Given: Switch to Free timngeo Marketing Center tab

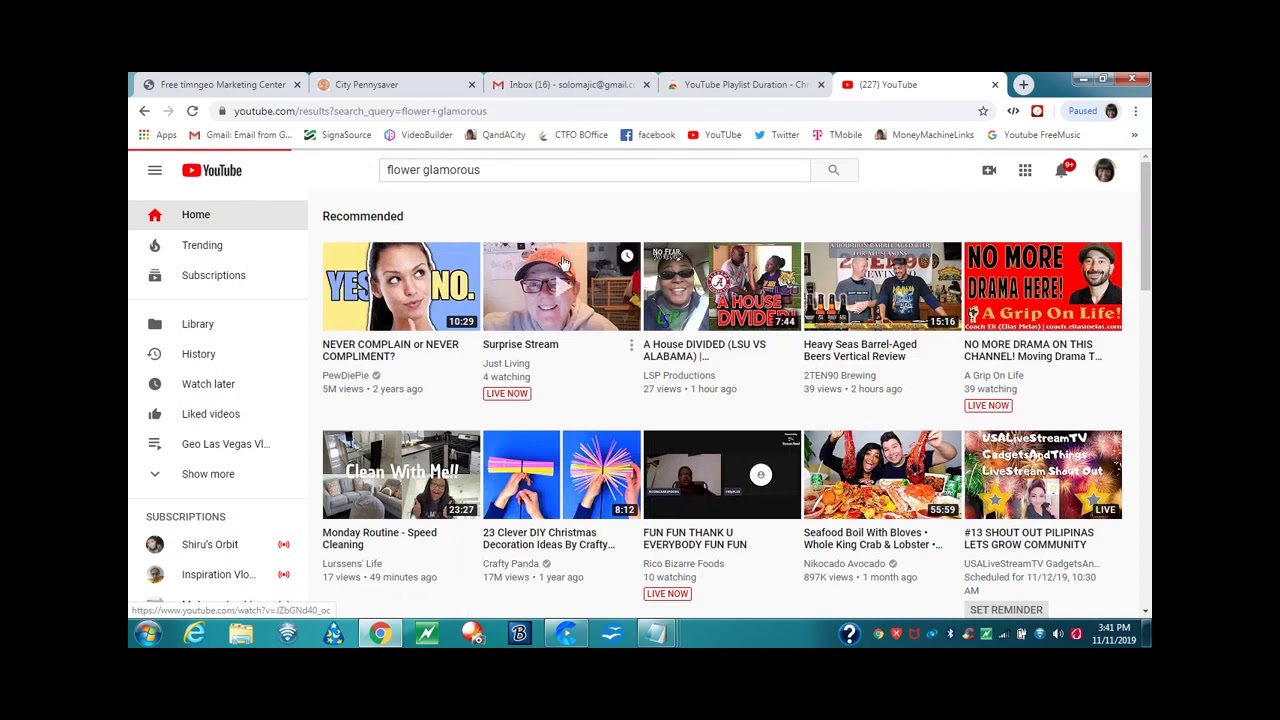Looking at the screenshot, I should 221,85.
